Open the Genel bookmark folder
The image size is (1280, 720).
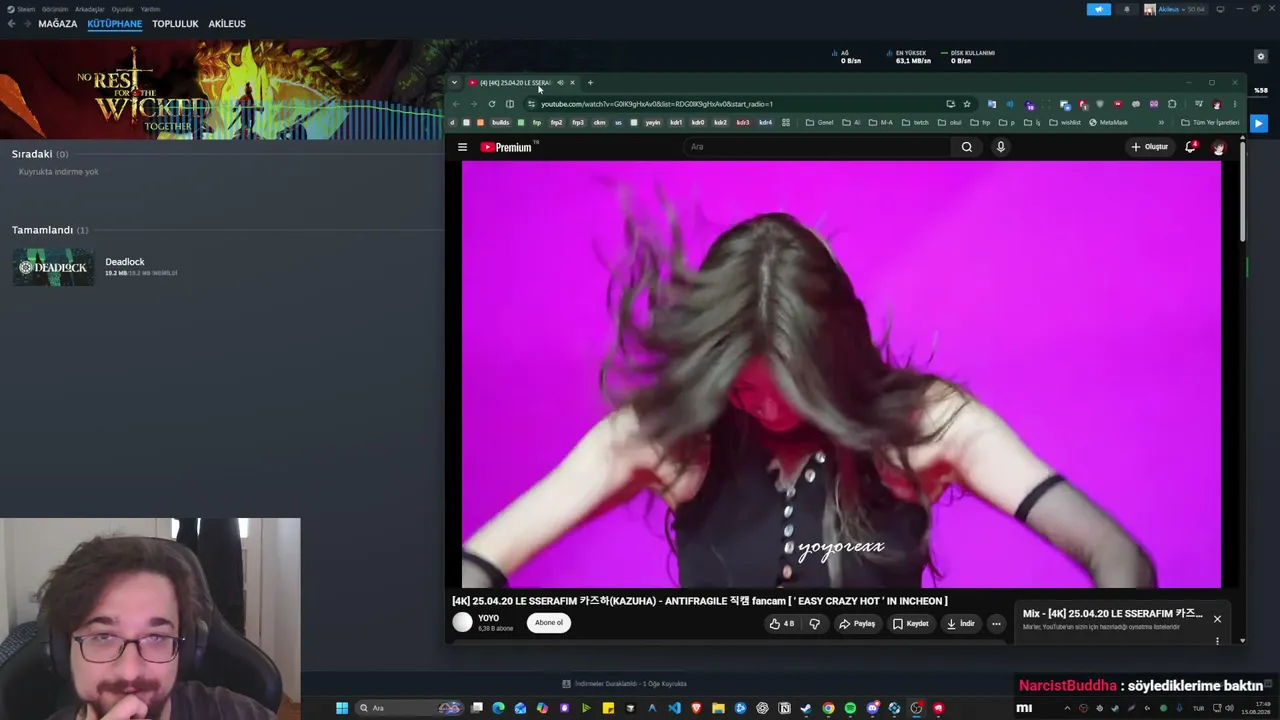tap(820, 123)
